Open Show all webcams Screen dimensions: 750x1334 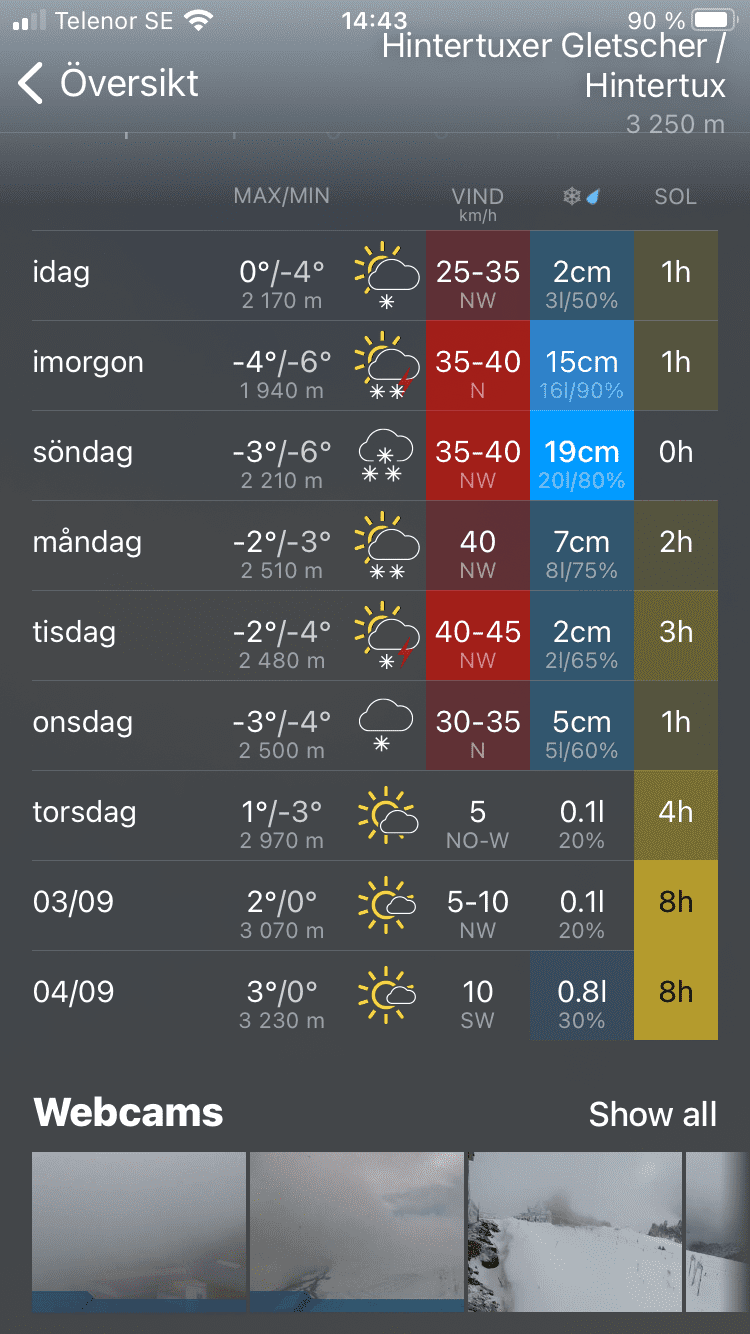point(652,1114)
